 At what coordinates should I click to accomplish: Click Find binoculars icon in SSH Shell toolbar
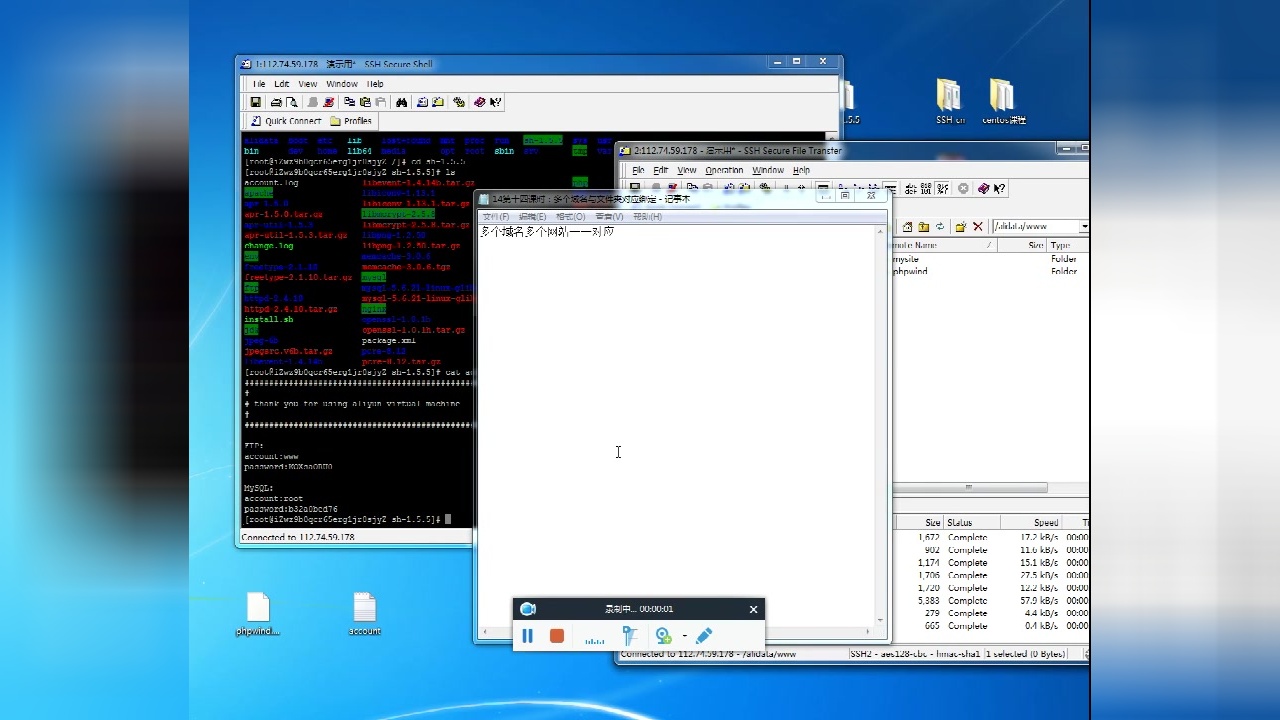click(x=401, y=102)
